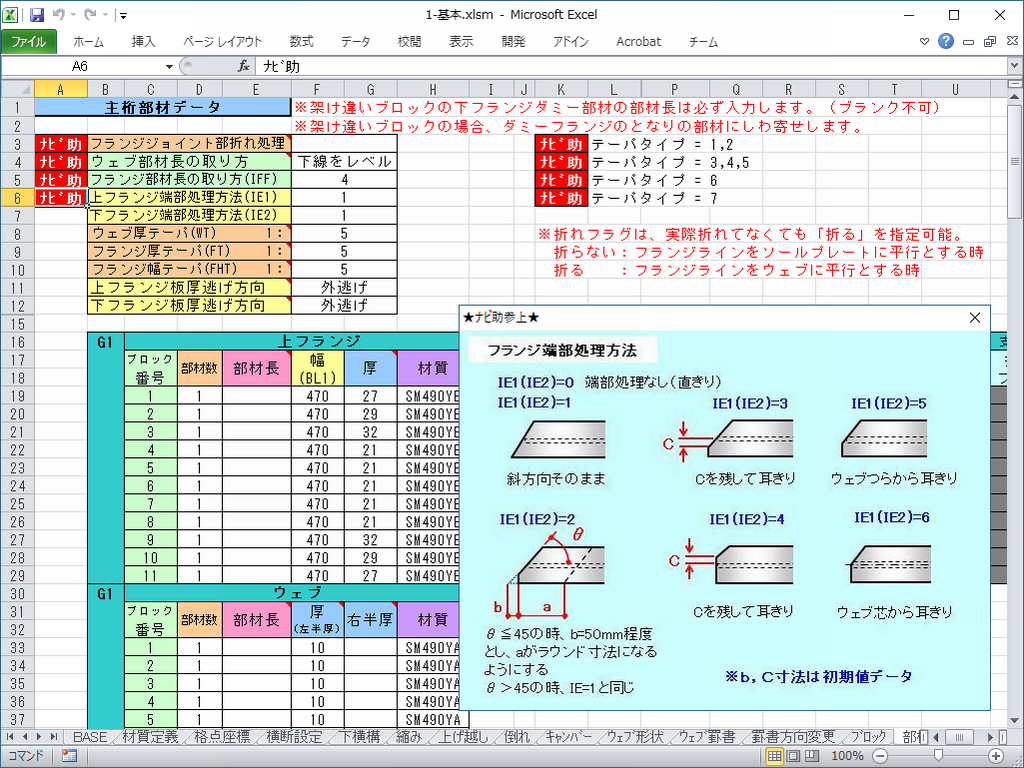This screenshot has height=768, width=1024.
Task: Open the Name Box dropdown arrow
Action: click(166, 66)
